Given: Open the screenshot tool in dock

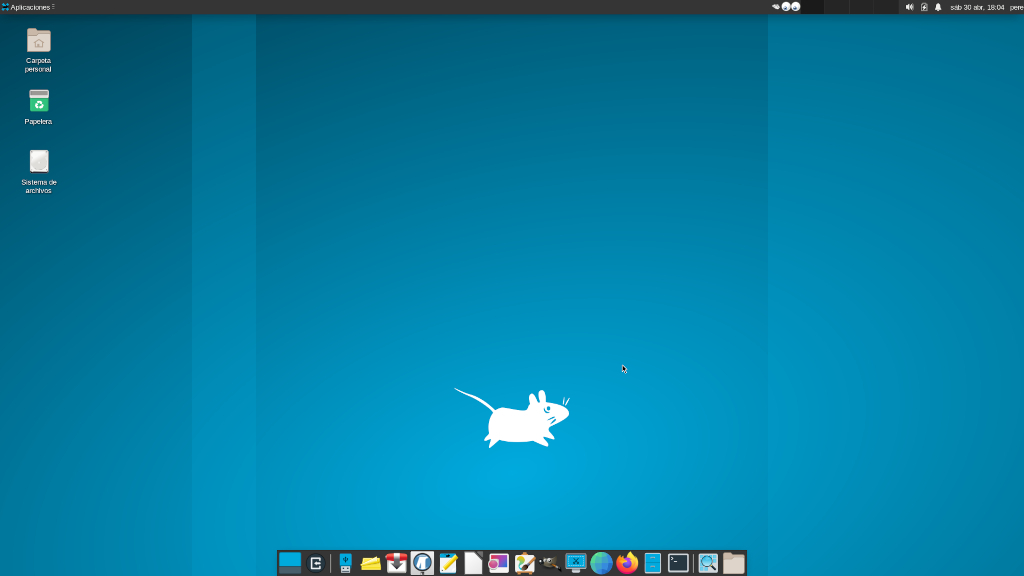Looking at the screenshot, I should point(576,563).
